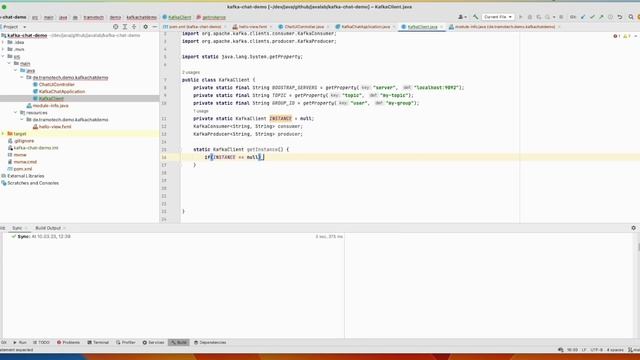Click the Run play icon in top toolbar

point(520,17)
